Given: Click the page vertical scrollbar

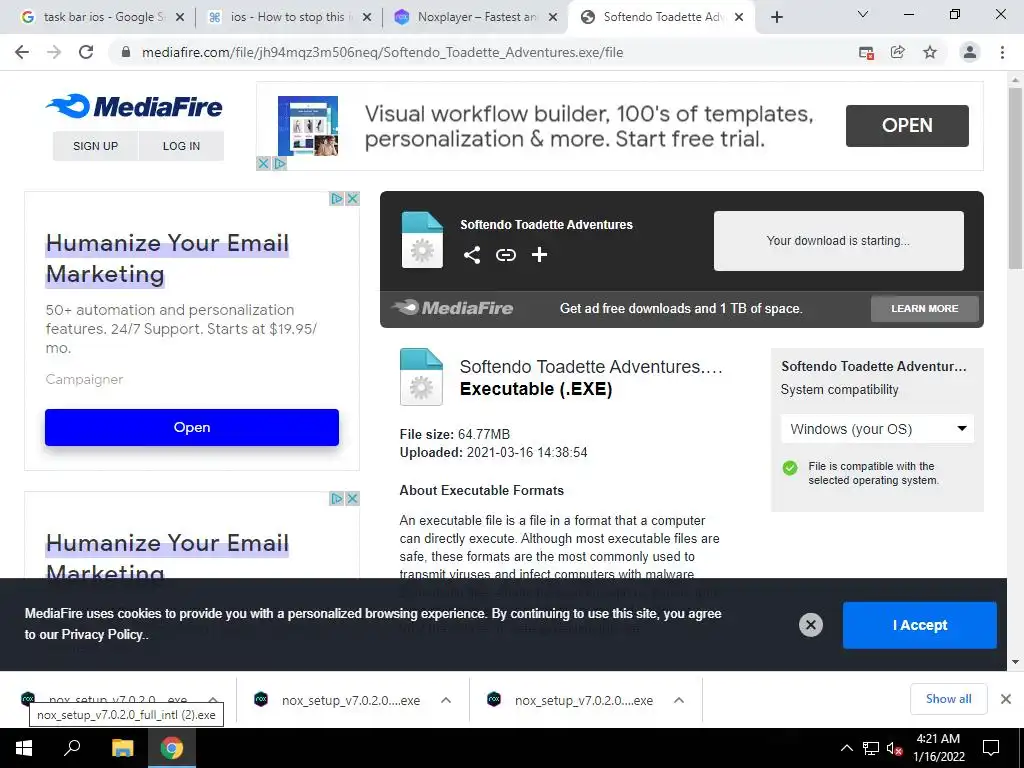Looking at the screenshot, I should point(1015,178).
